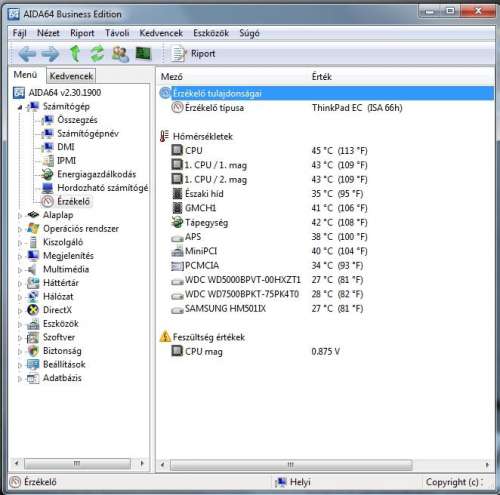Click right arrow of details scrollbar
This screenshot has height=495, width=500.
[x=487, y=464]
